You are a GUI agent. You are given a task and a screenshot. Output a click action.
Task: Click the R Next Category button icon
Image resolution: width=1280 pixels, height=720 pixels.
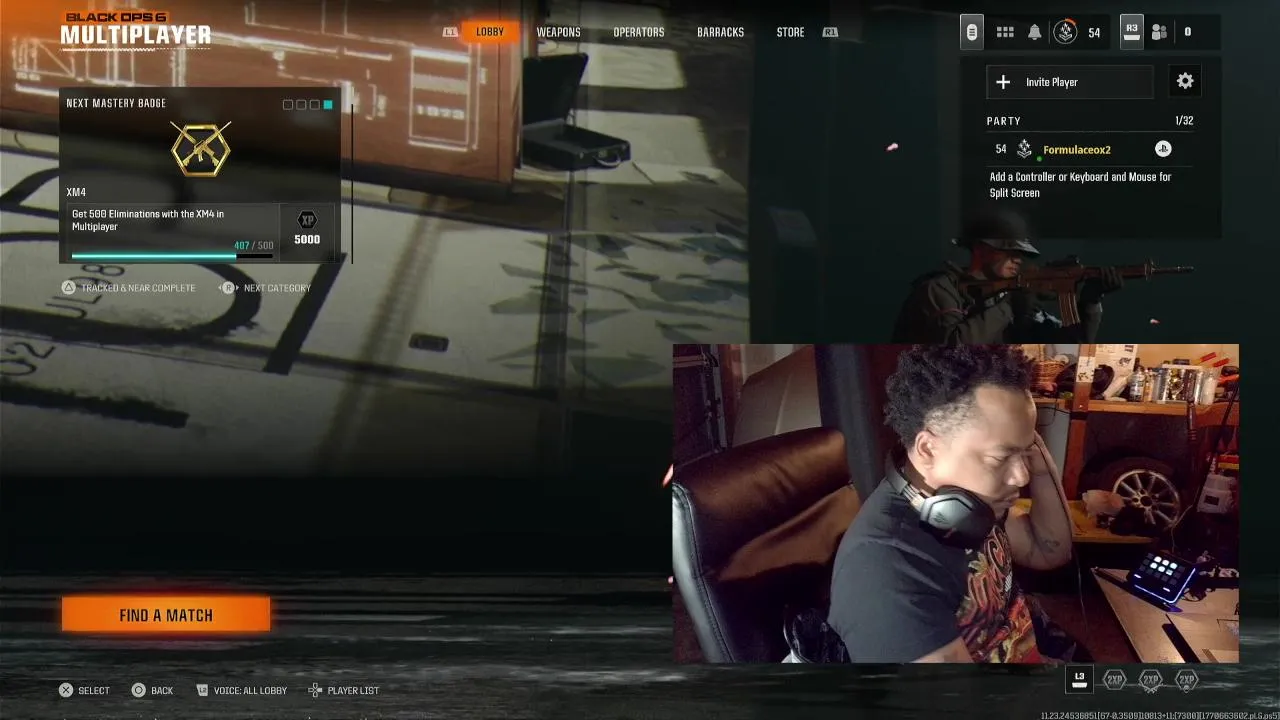point(228,288)
